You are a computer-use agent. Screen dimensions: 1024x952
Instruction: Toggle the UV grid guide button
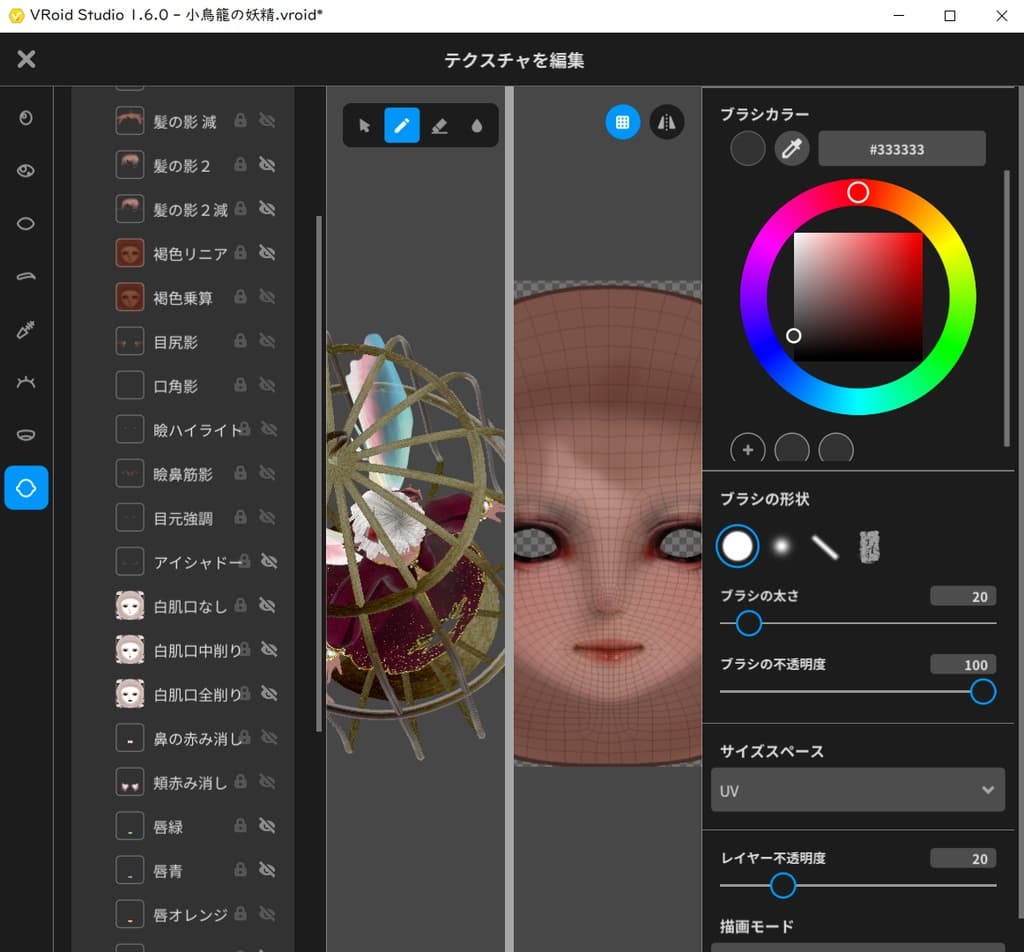pos(622,122)
